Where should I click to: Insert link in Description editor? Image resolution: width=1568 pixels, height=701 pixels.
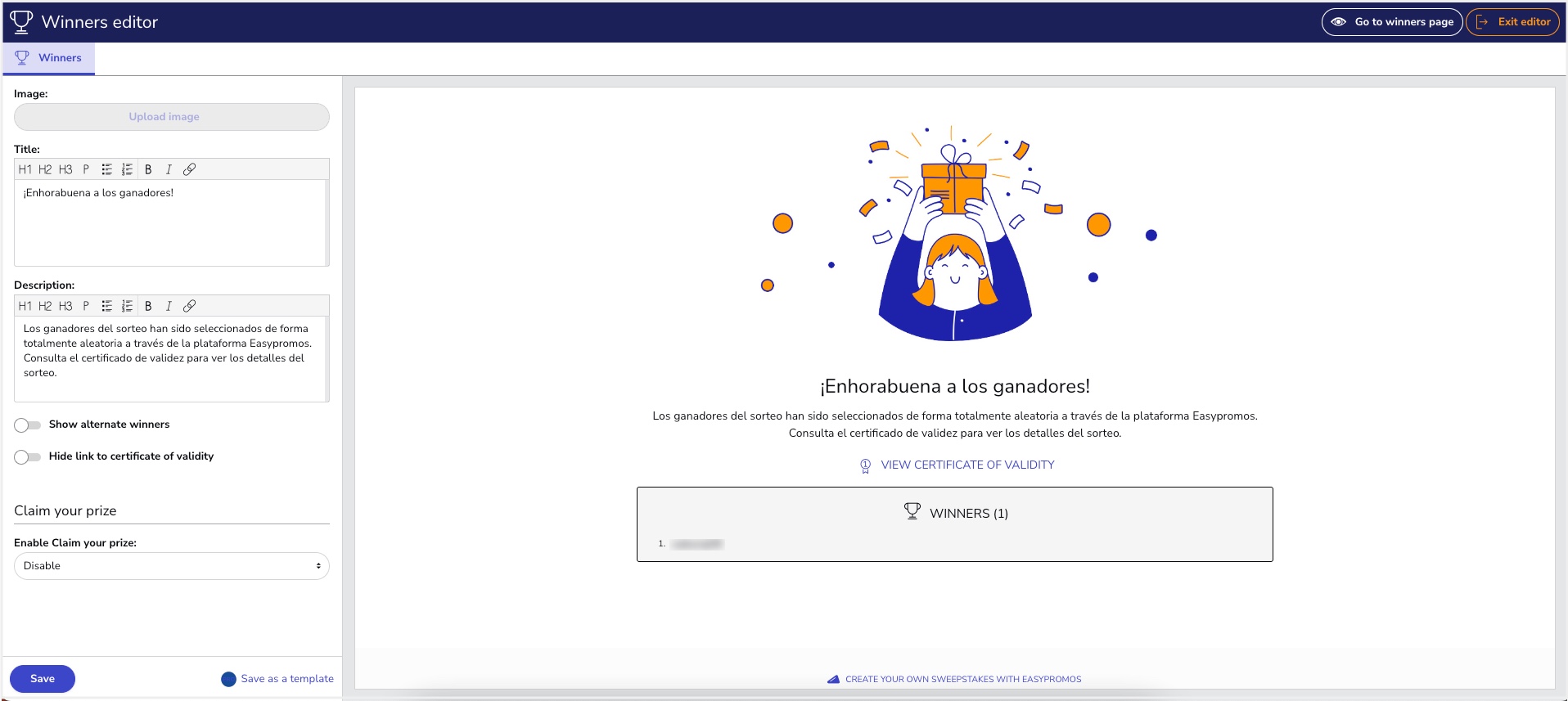tap(189, 306)
